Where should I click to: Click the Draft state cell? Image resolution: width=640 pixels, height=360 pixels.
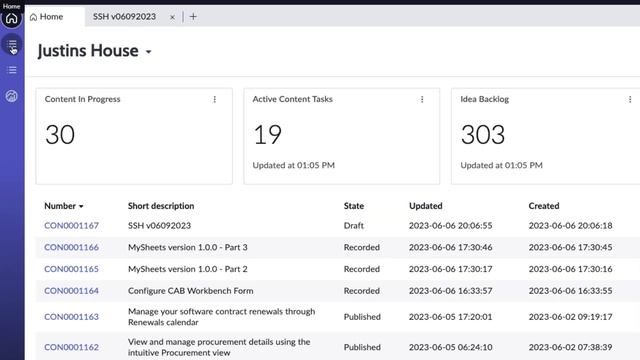(353, 225)
